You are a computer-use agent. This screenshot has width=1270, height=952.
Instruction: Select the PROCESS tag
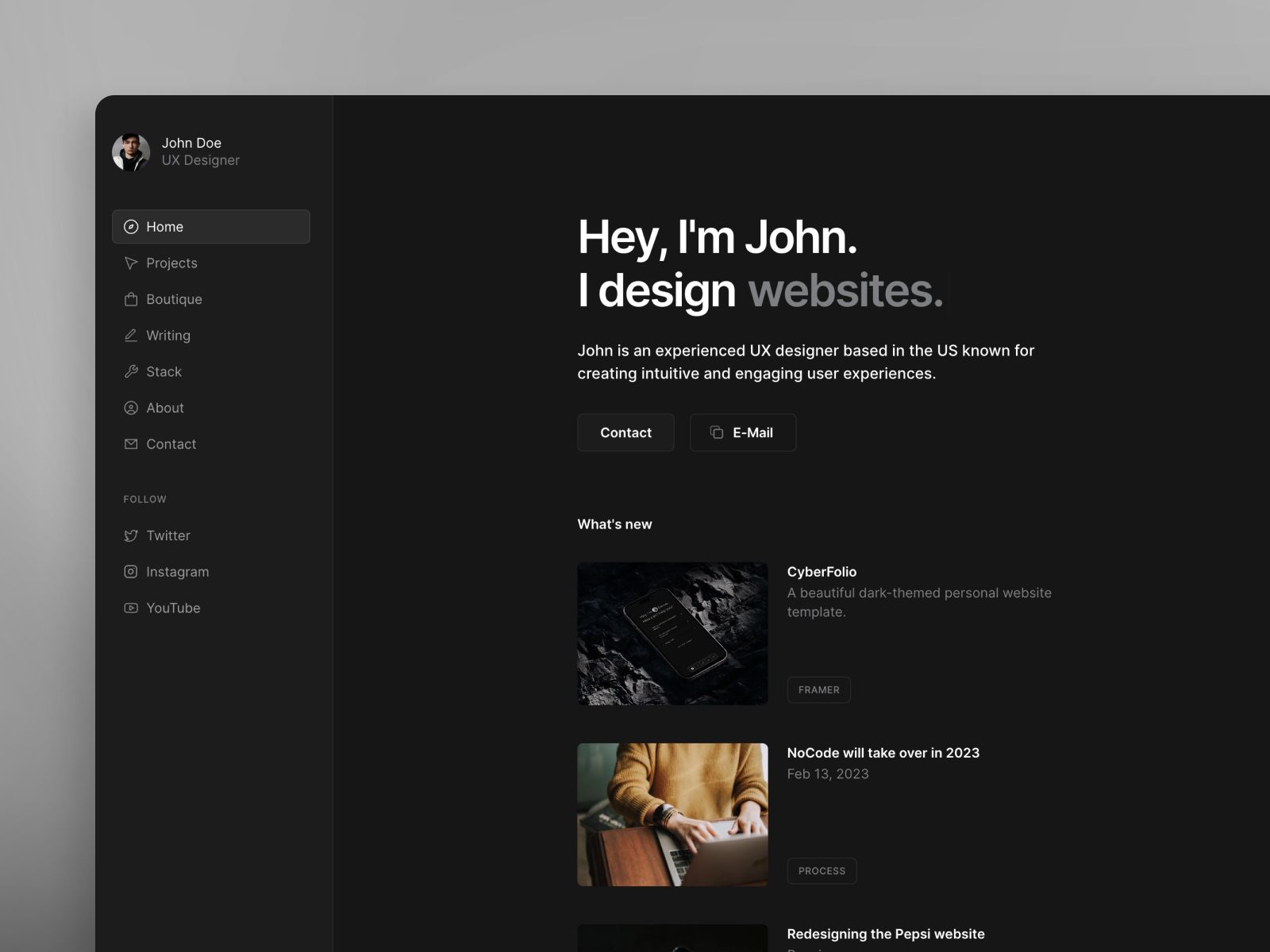(x=822, y=871)
